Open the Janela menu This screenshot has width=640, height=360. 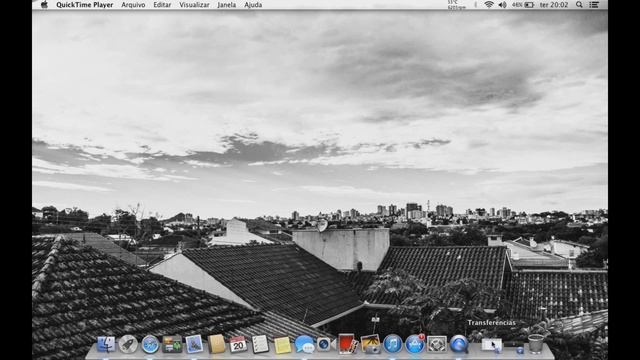227,5
